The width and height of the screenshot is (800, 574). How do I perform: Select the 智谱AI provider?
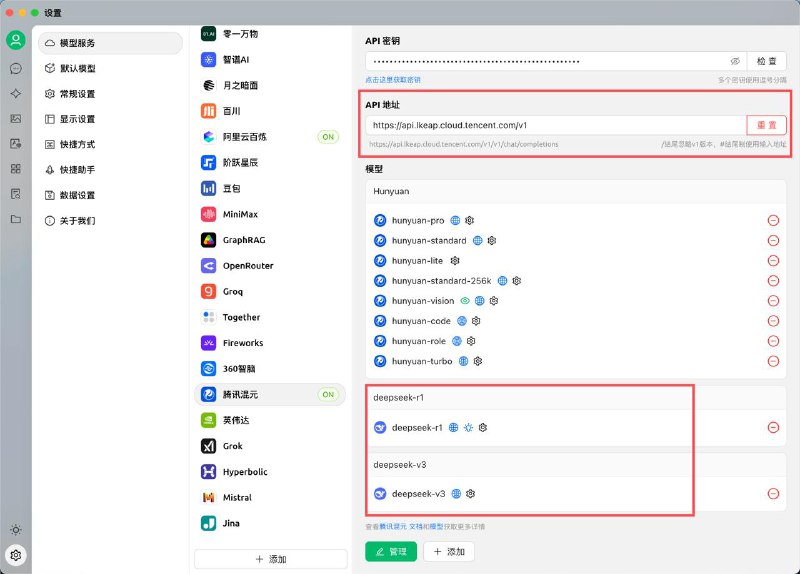270,60
